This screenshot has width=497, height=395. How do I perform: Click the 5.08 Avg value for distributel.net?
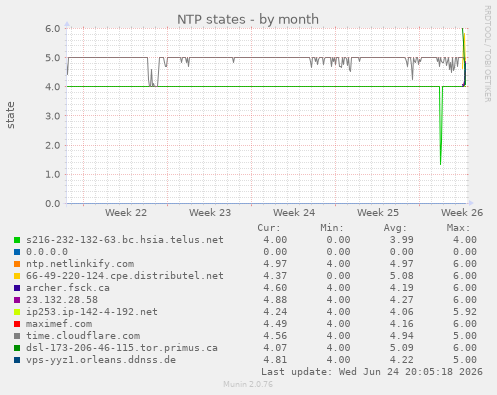point(402,276)
